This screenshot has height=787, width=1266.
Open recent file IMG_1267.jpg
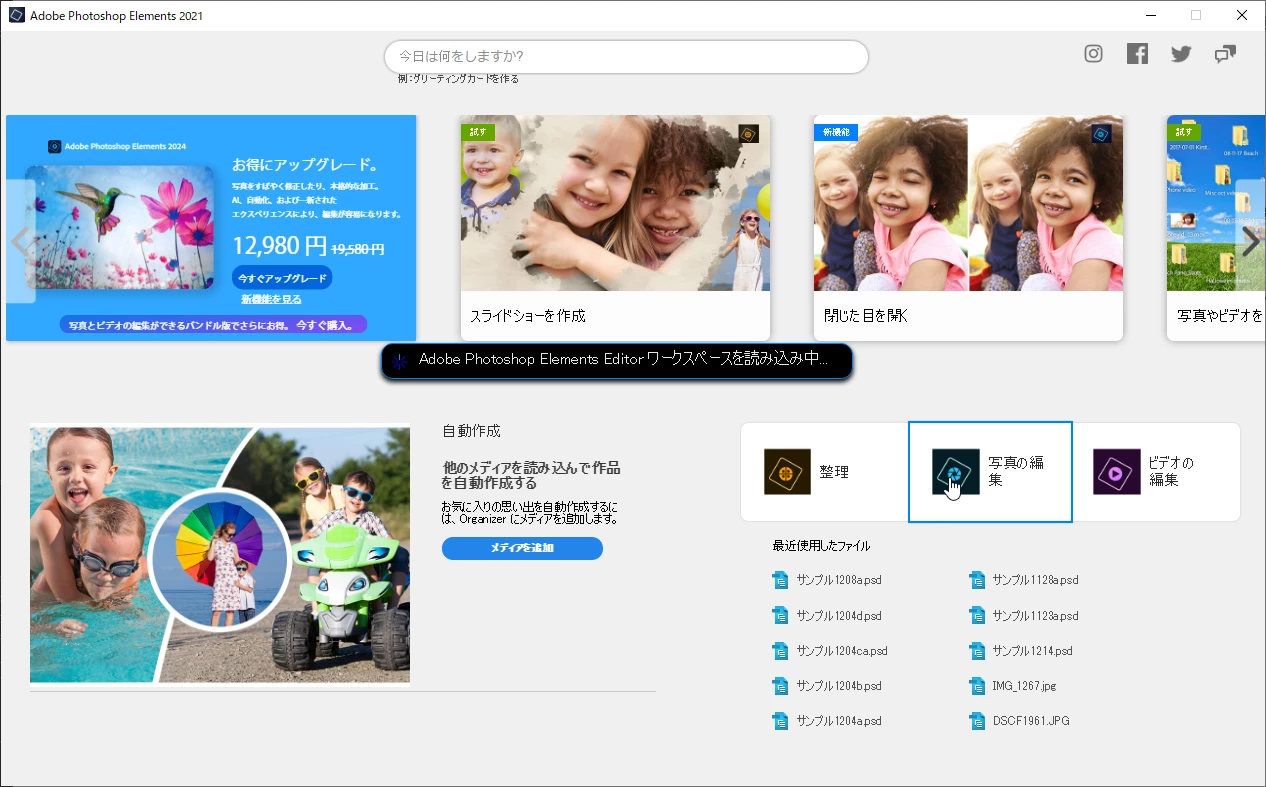(1024, 686)
